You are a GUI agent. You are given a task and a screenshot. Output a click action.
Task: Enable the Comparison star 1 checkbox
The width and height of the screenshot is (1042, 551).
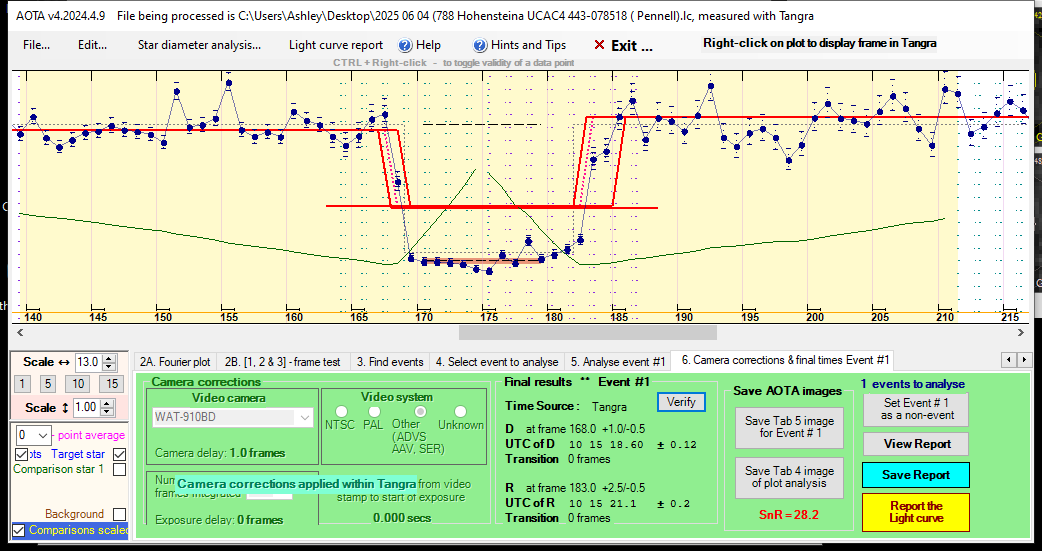[120, 469]
